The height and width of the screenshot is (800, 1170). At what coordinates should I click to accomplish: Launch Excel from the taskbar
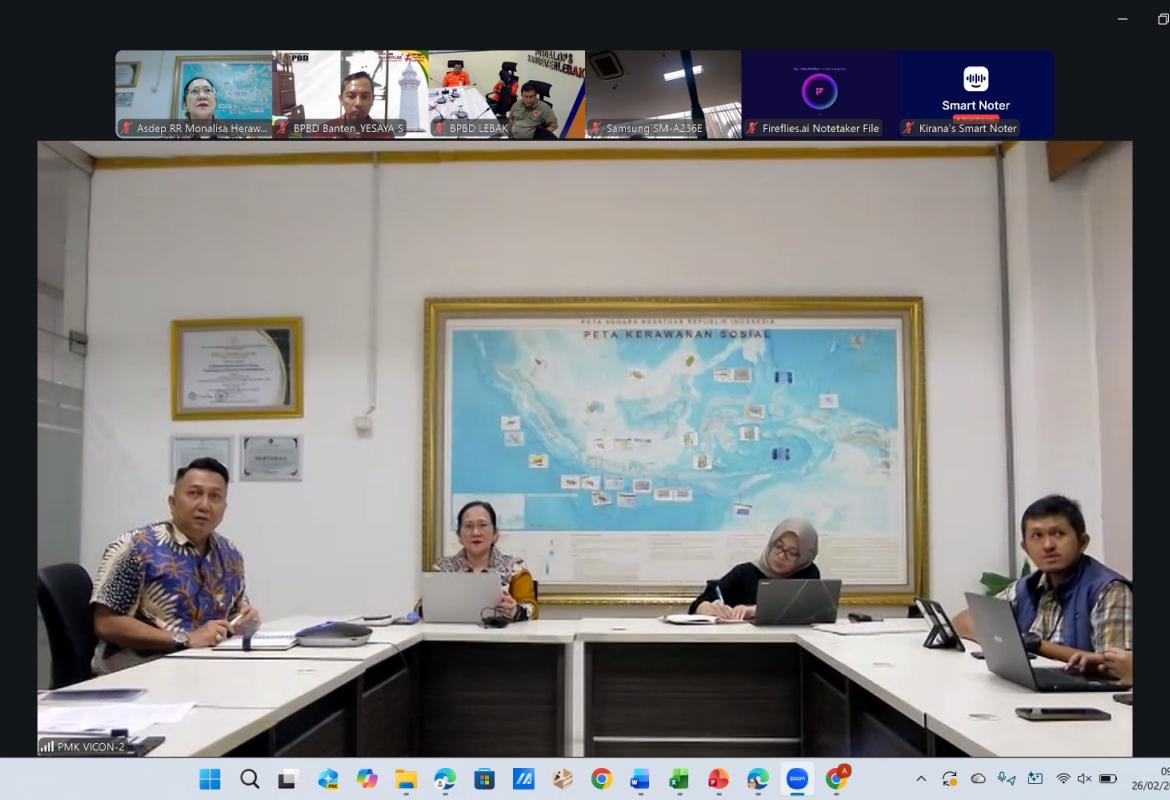tap(679, 779)
